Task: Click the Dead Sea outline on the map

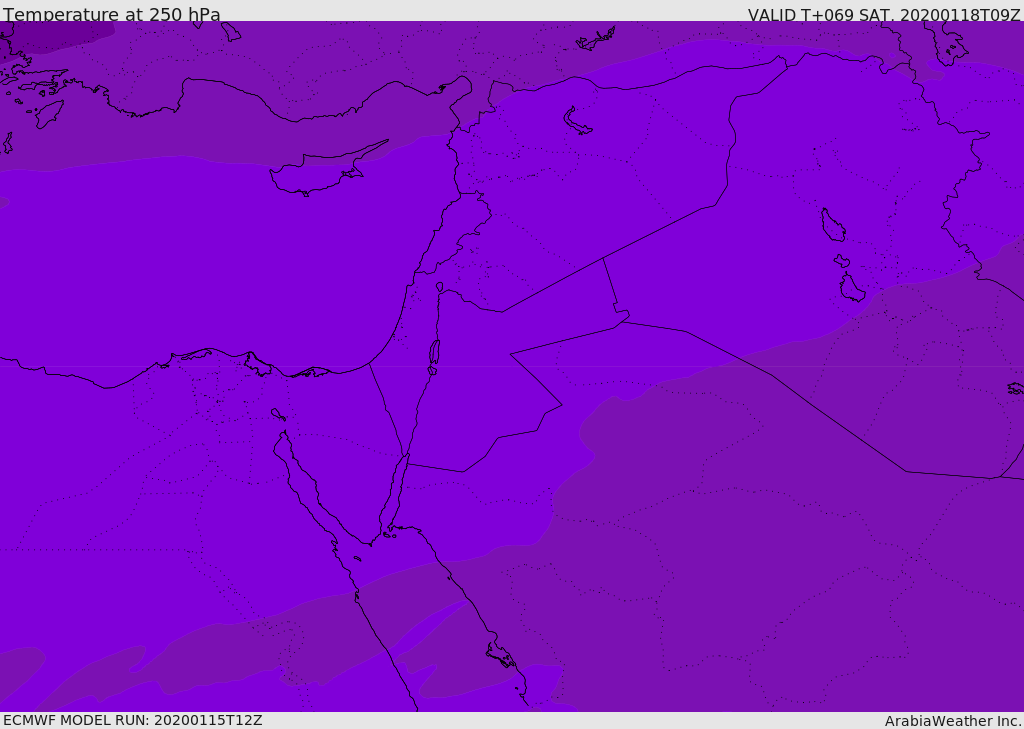Action: pyautogui.click(x=434, y=355)
